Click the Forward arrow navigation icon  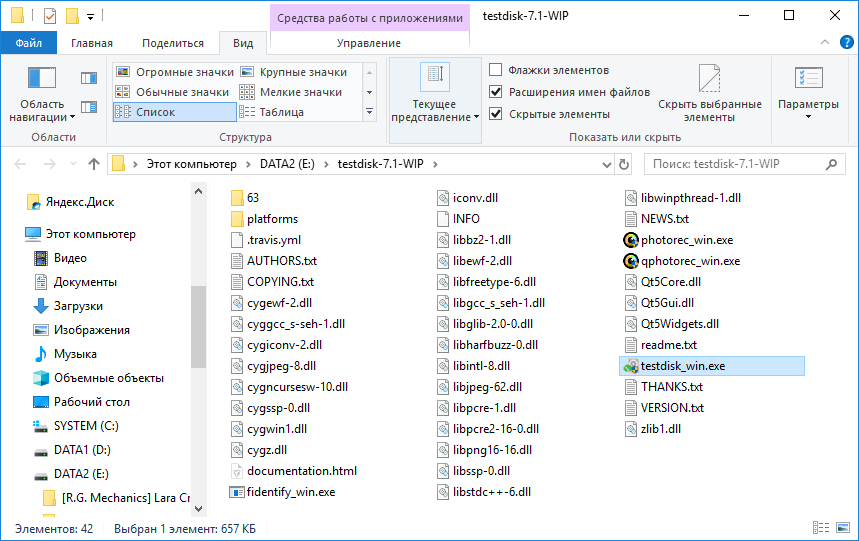click(49, 164)
